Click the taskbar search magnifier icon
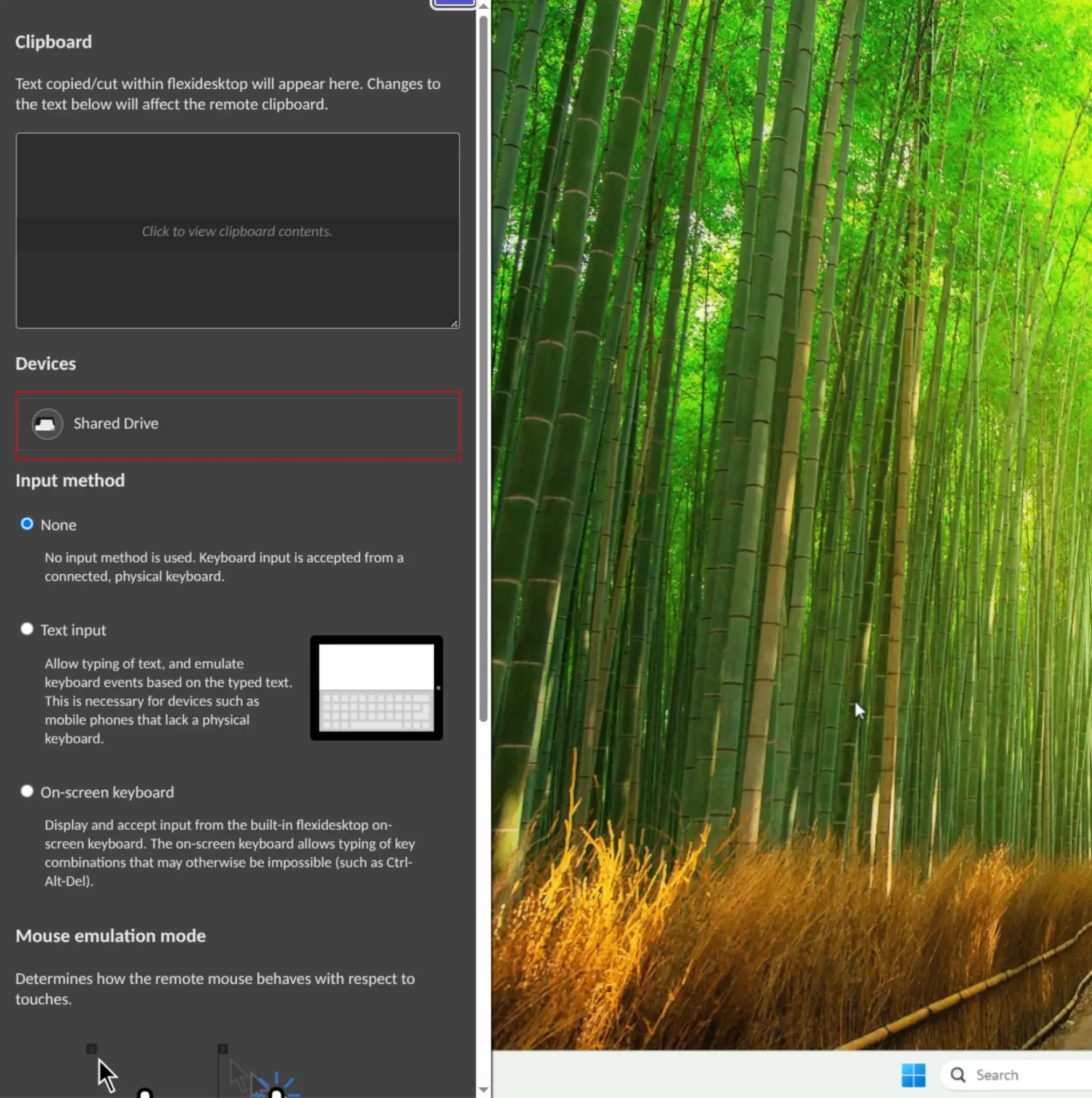Screen dimensions: 1092x1098 coord(958,1075)
